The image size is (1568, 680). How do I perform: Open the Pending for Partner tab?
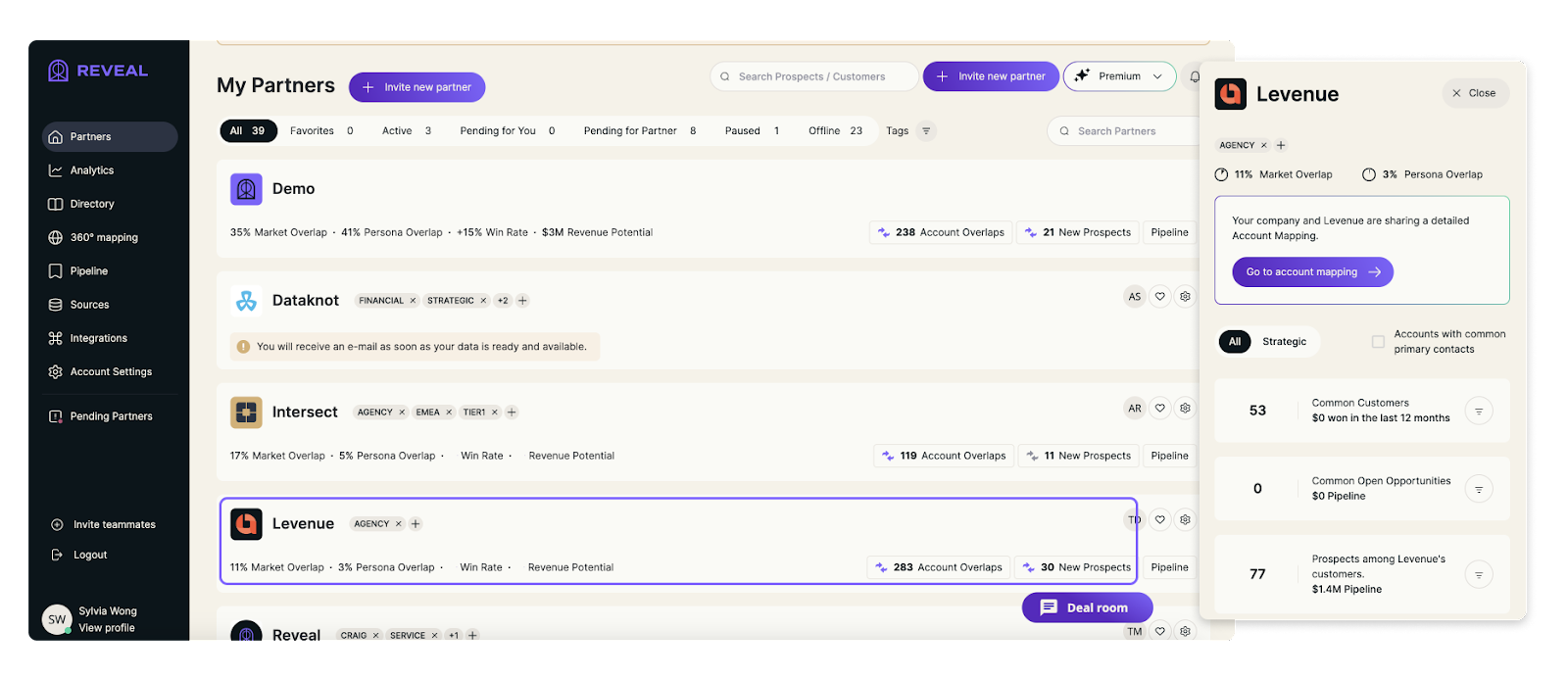pos(640,131)
